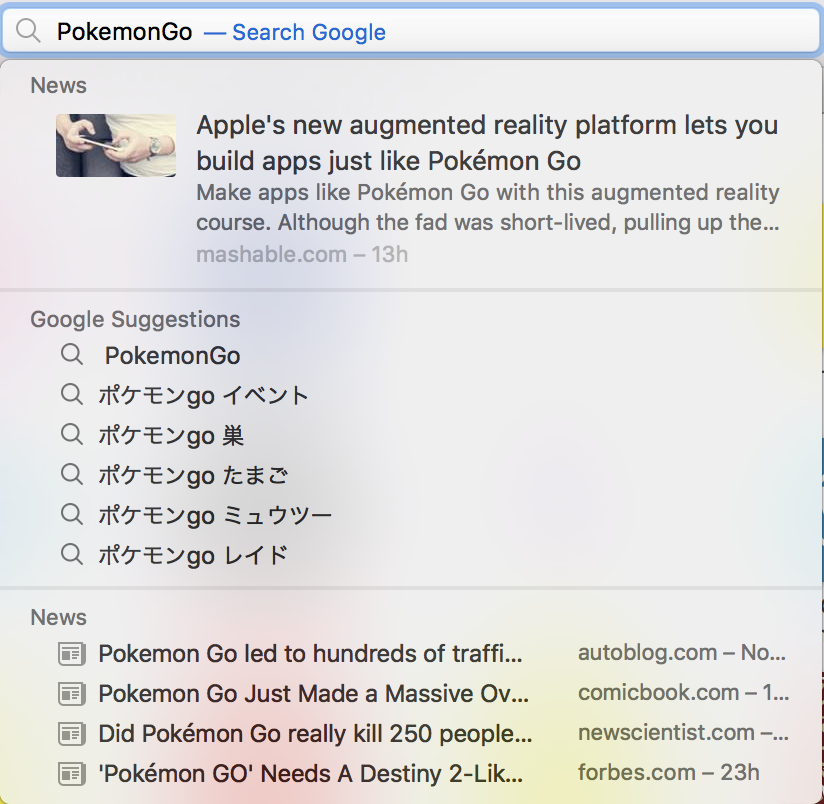824x804 pixels.
Task: Click the PokemonGo search field text
Action: (x=125, y=32)
